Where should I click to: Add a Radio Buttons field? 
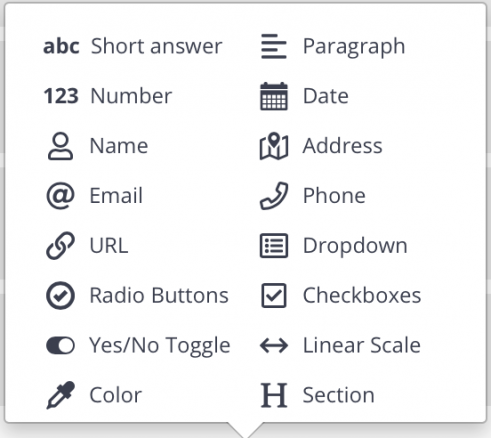click(x=137, y=295)
